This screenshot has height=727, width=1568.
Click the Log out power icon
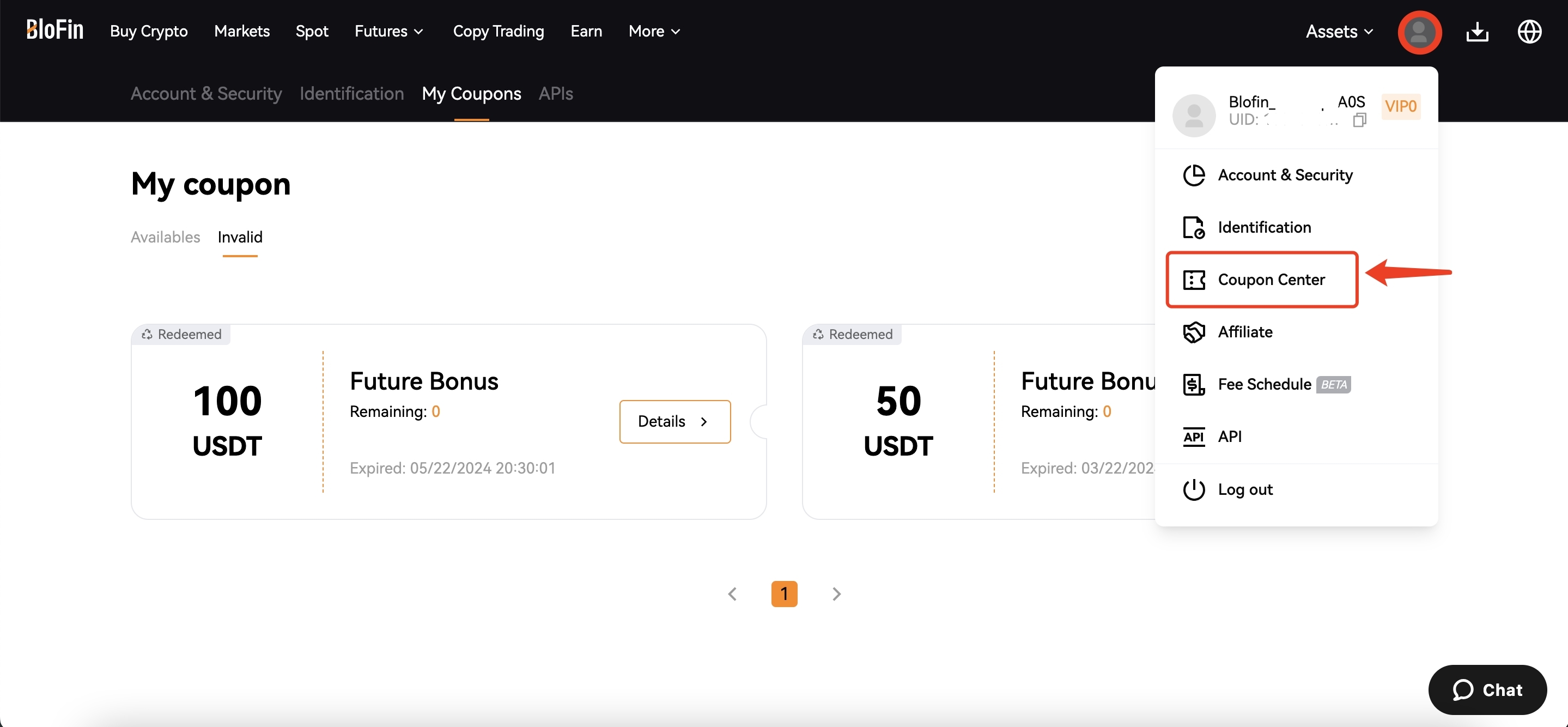(x=1194, y=489)
